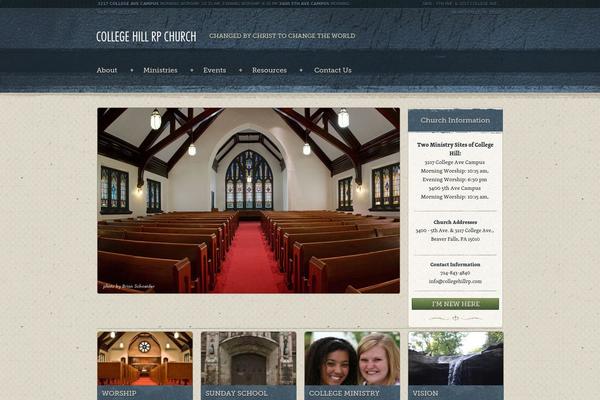The height and width of the screenshot is (400, 600).
Task: Click the 3400 5th Ave Campus sidebar line
Action: [x=455, y=188]
